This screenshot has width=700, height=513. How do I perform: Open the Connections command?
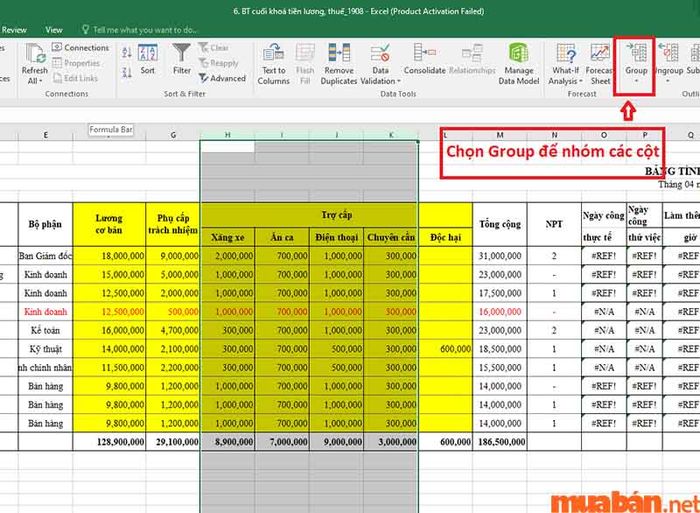pos(80,47)
